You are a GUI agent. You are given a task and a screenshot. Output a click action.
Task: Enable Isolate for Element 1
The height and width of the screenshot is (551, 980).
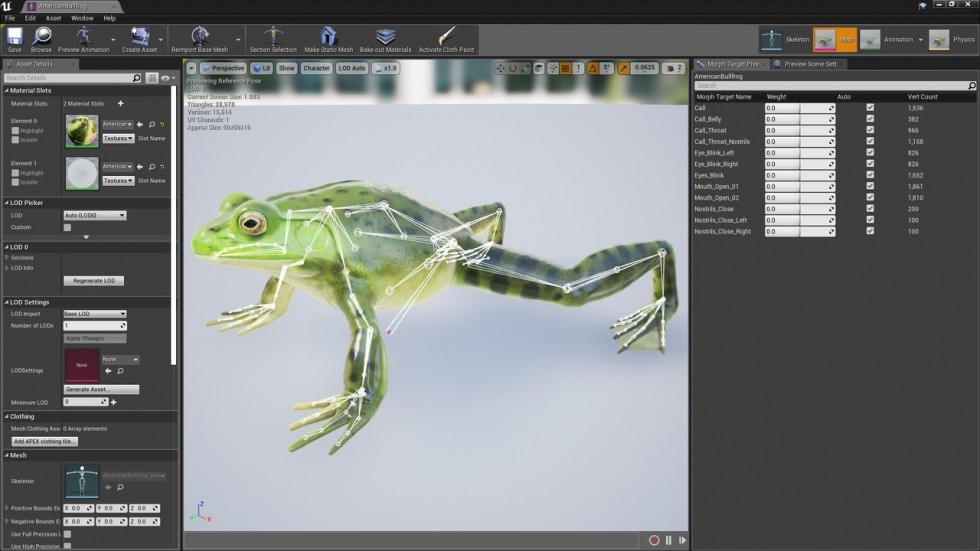[x=15, y=182]
